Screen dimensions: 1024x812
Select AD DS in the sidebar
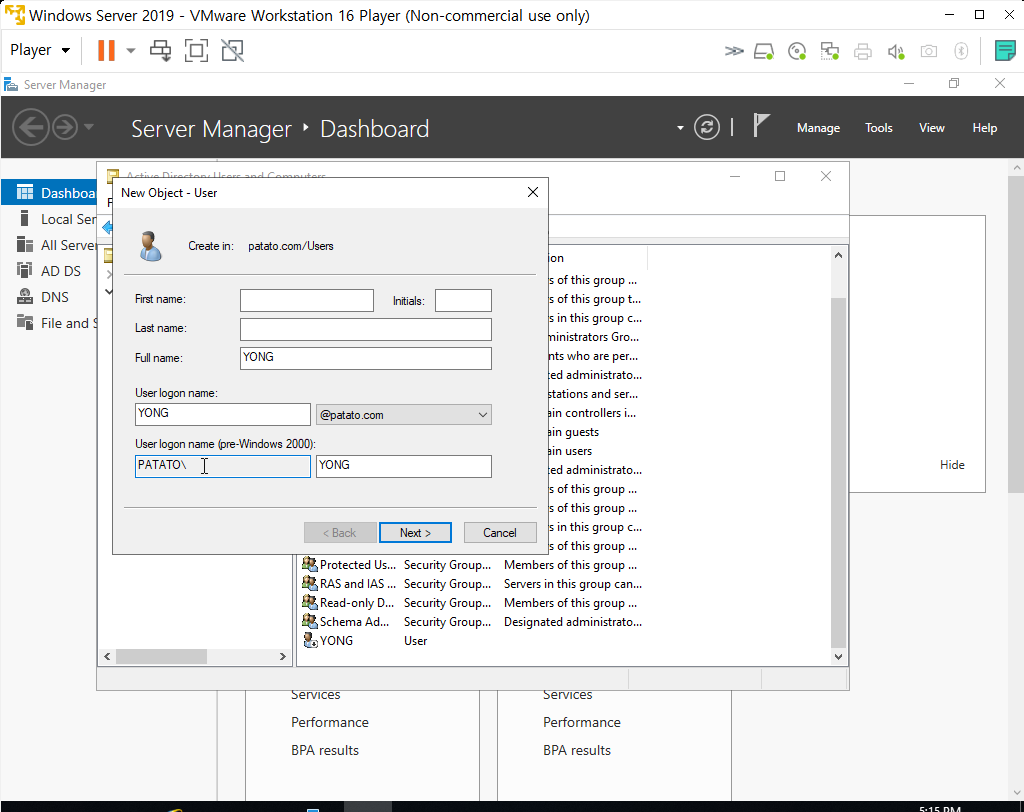50,271
